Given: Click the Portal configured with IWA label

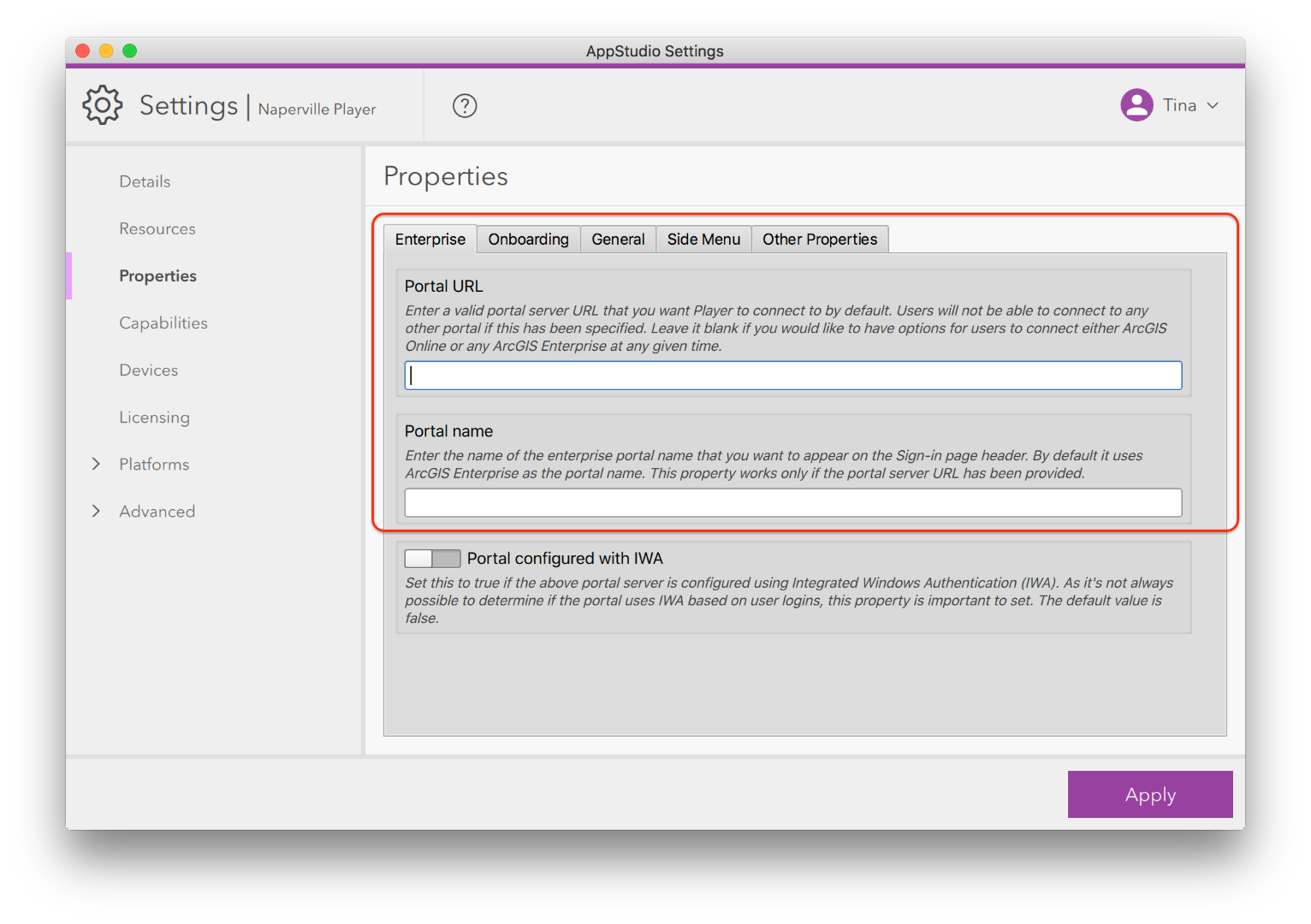Looking at the screenshot, I should [x=565, y=559].
